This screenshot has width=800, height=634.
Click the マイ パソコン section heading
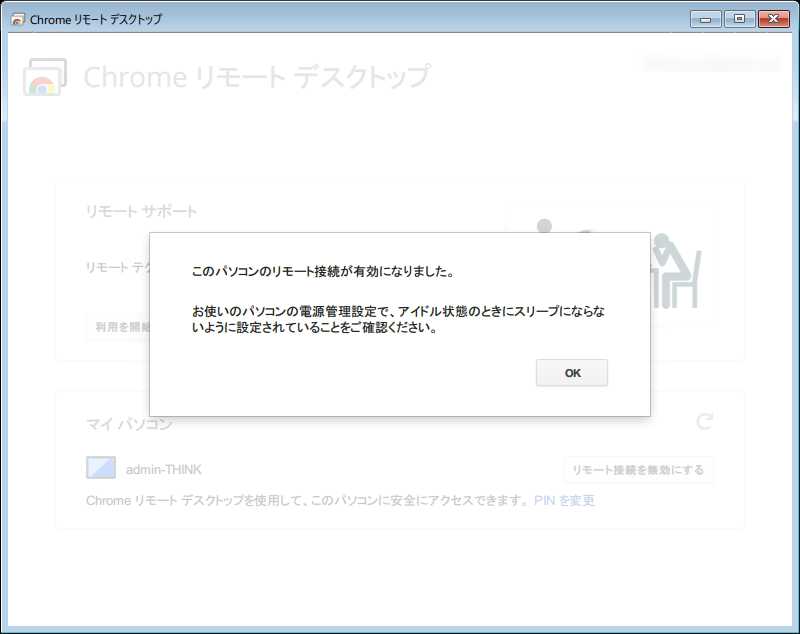(x=129, y=424)
